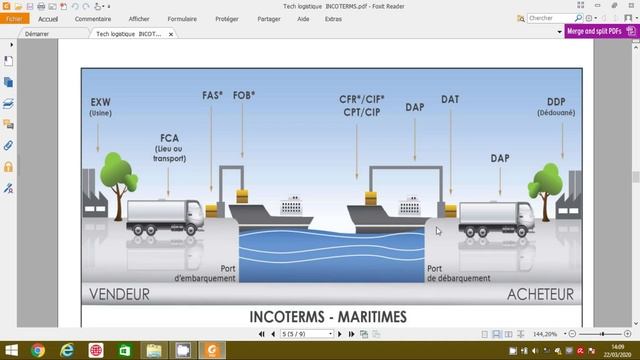Open Windows Start menu
The height and width of the screenshot is (360, 640).
coord(11,351)
